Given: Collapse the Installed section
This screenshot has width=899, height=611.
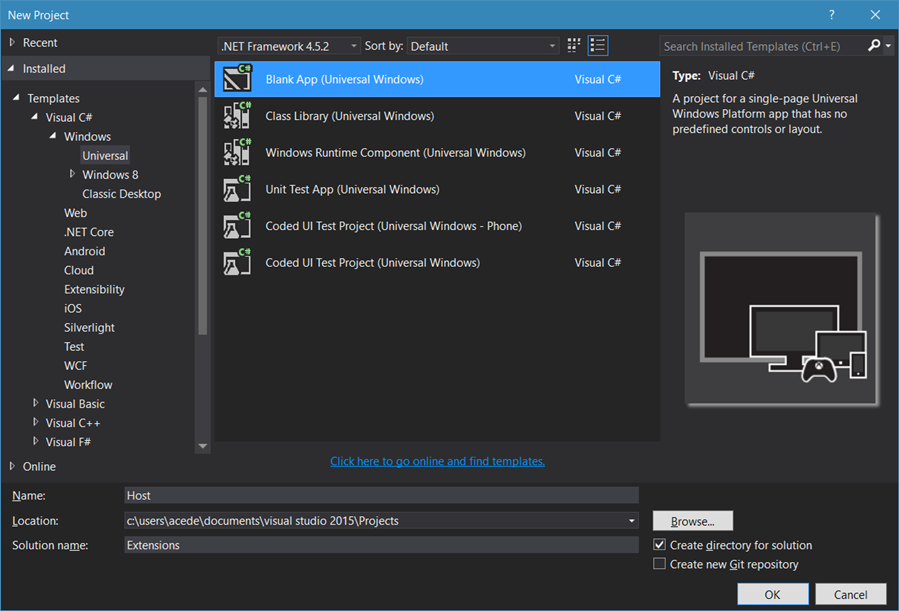Looking at the screenshot, I should [11, 68].
